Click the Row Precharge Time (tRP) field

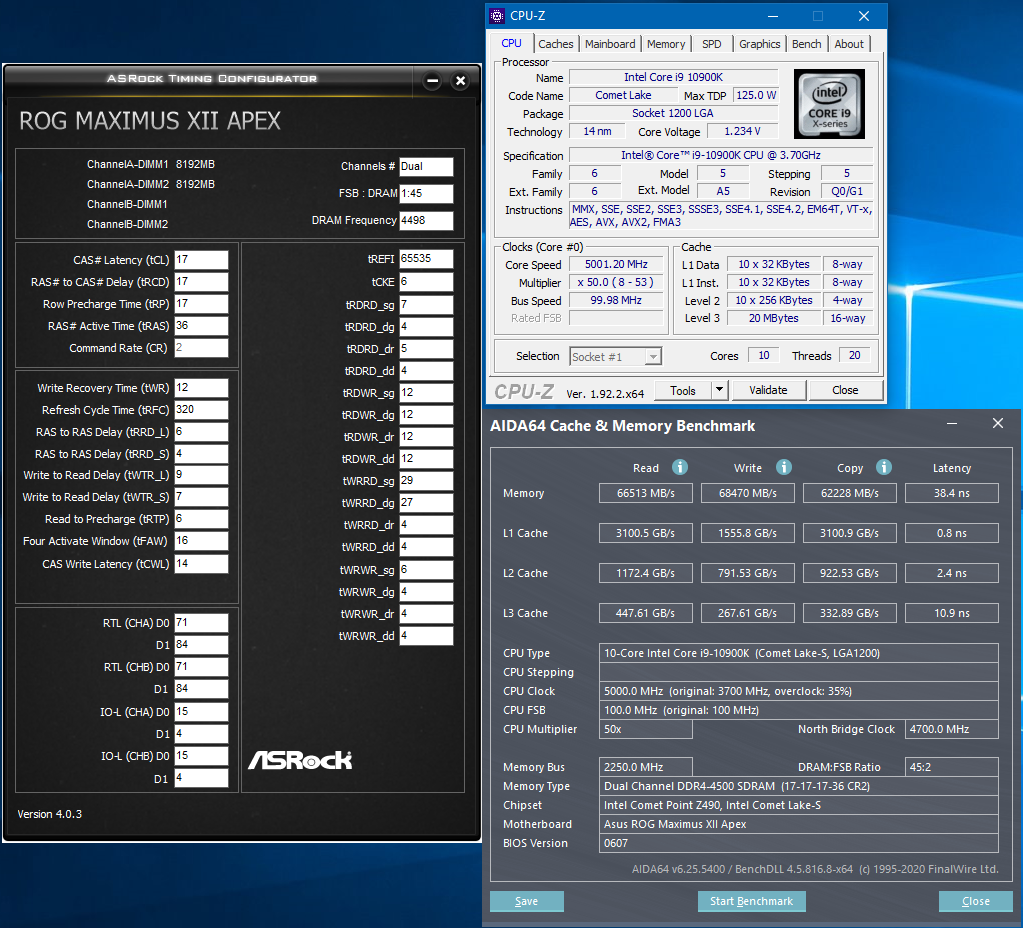coord(202,304)
